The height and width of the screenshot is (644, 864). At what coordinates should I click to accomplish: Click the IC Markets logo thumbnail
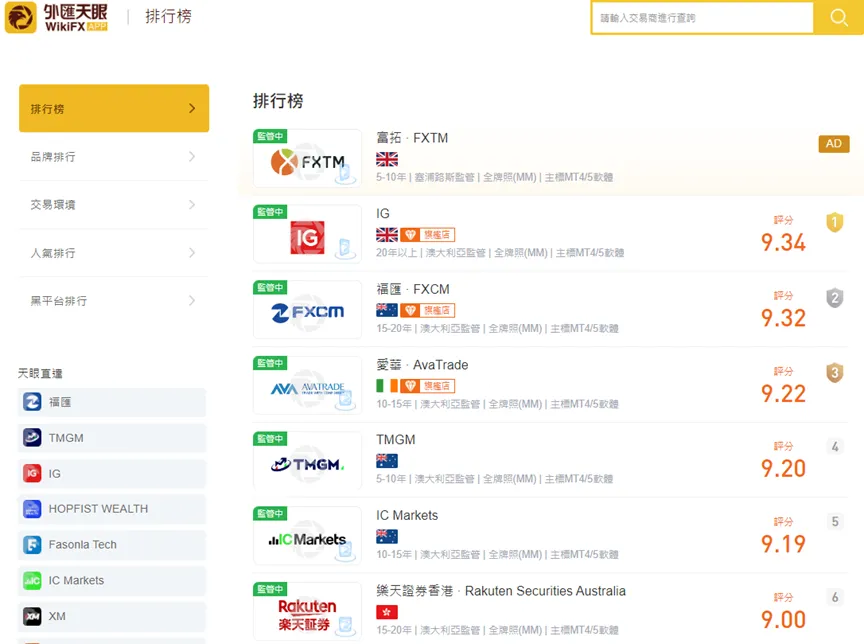[307, 536]
